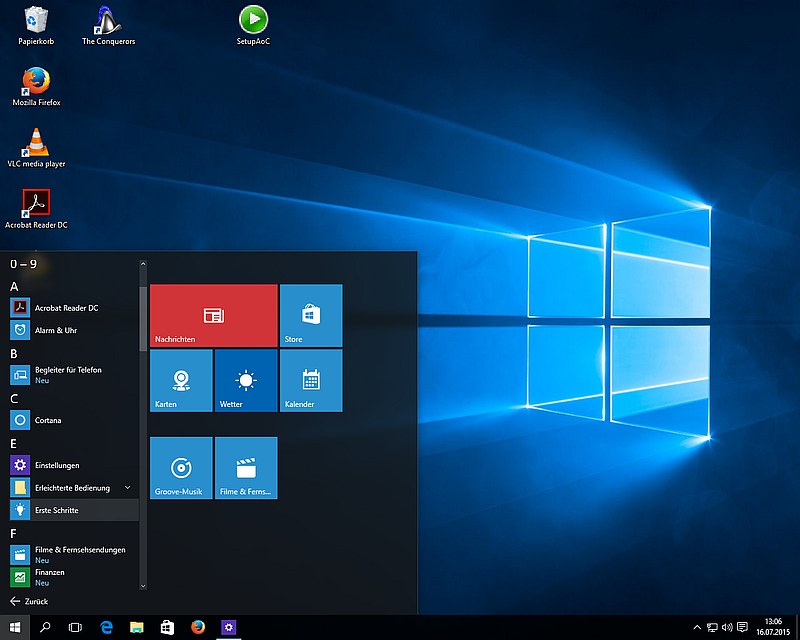The width and height of the screenshot is (800, 640).
Task: Click the F letter group header
Action: 14,533
